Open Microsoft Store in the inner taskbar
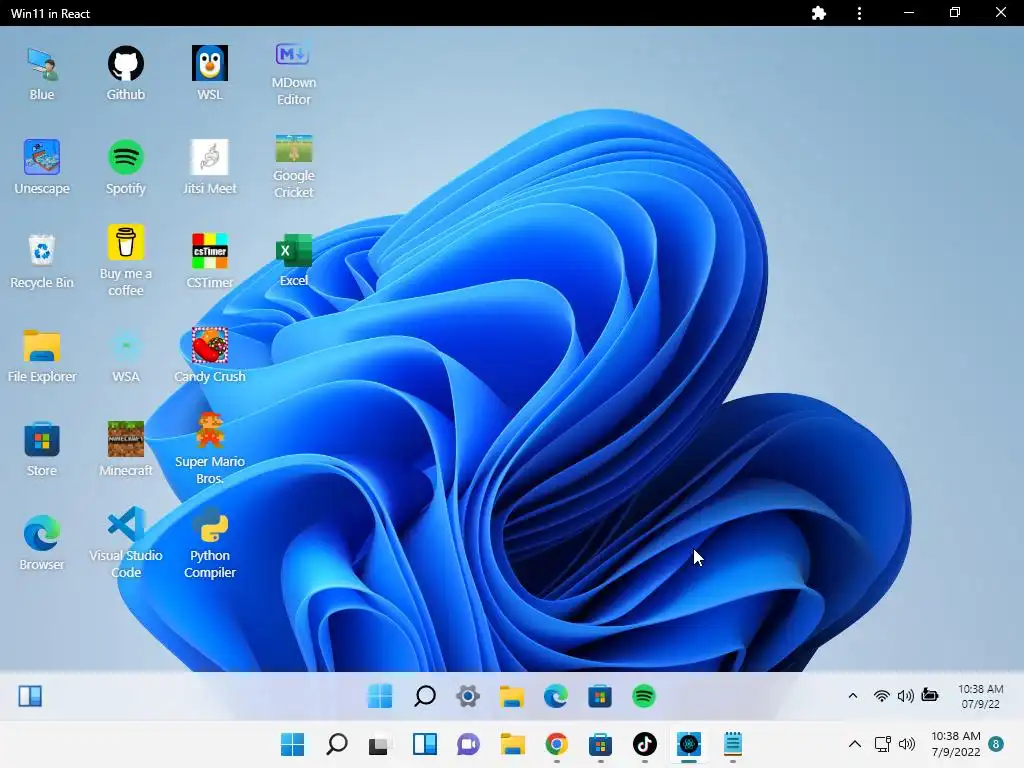 [600, 696]
